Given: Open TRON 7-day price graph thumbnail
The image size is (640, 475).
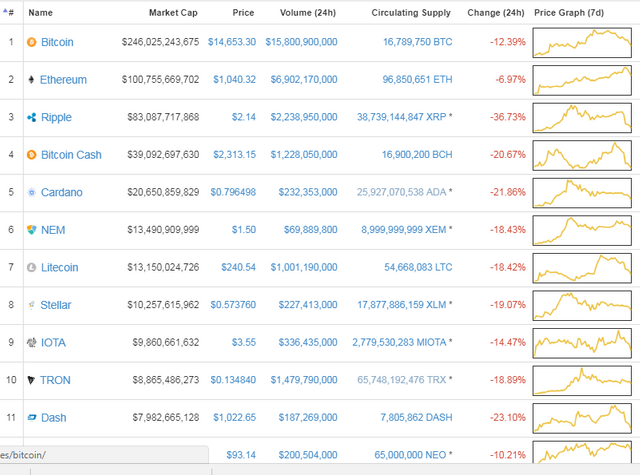Looking at the screenshot, I should 582,380.
